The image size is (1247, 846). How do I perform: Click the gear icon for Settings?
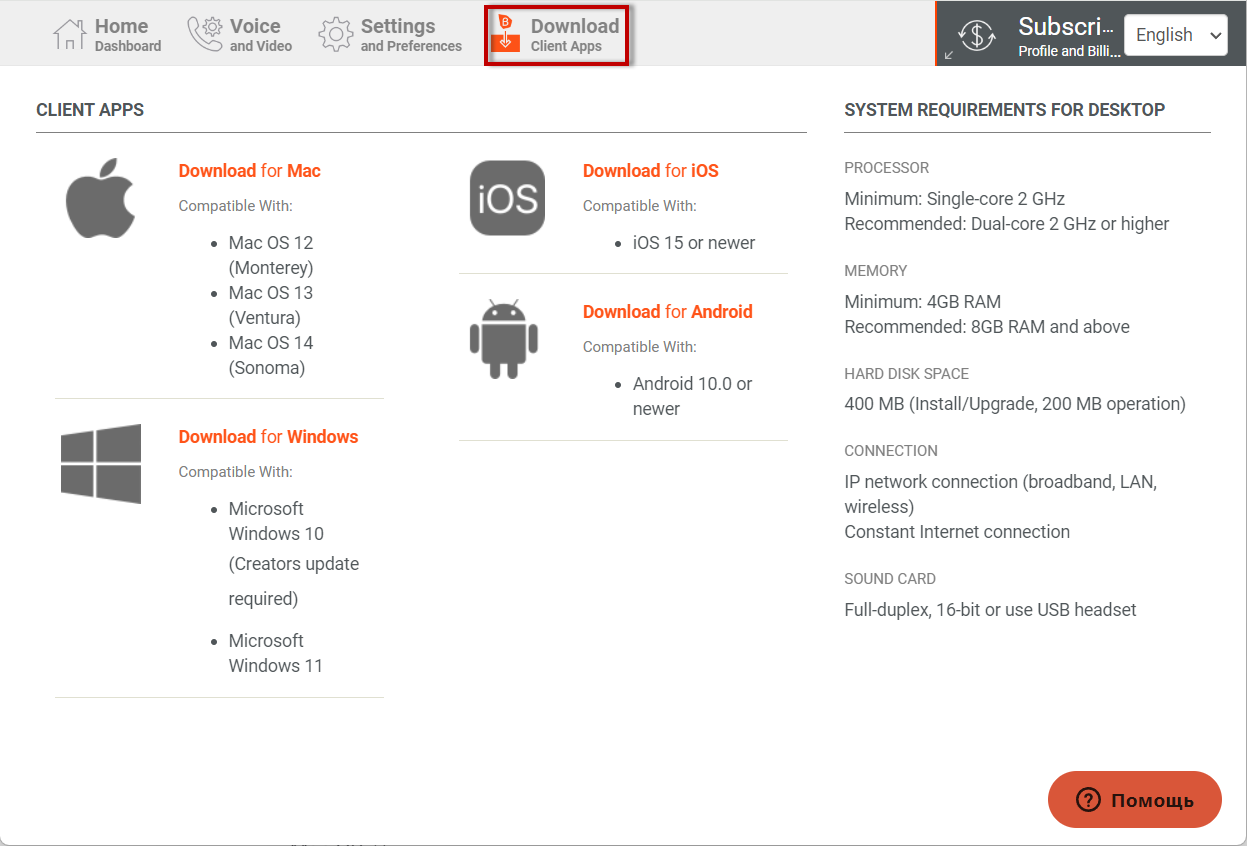pos(335,35)
